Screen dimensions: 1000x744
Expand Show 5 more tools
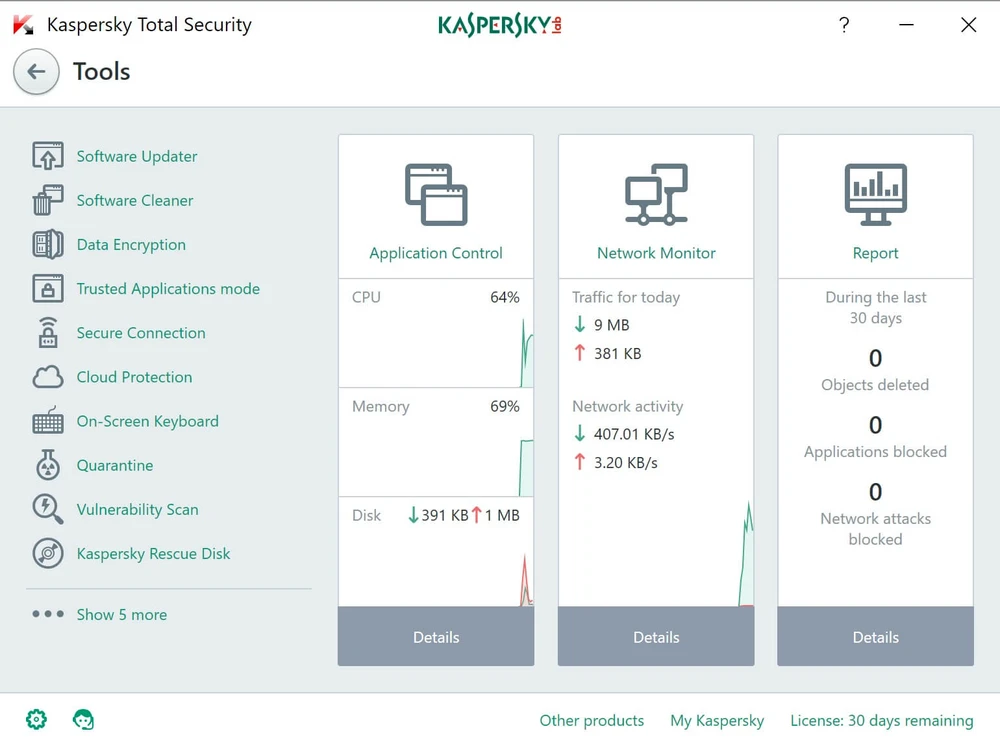(x=121, y=614)
